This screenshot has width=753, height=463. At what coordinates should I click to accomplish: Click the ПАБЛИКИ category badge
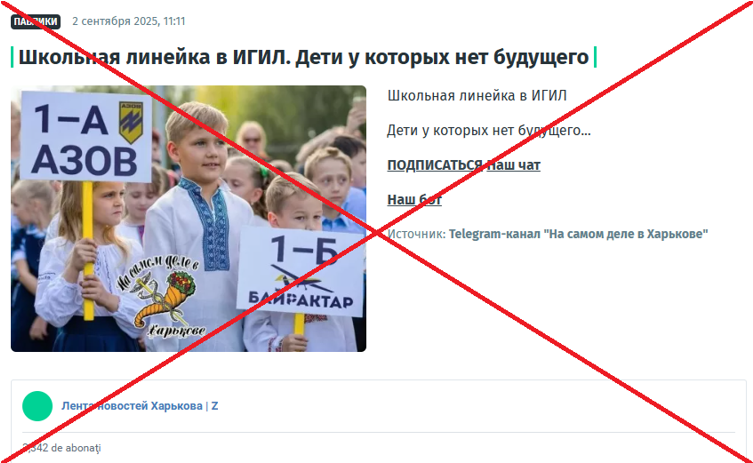click(36, 22)
